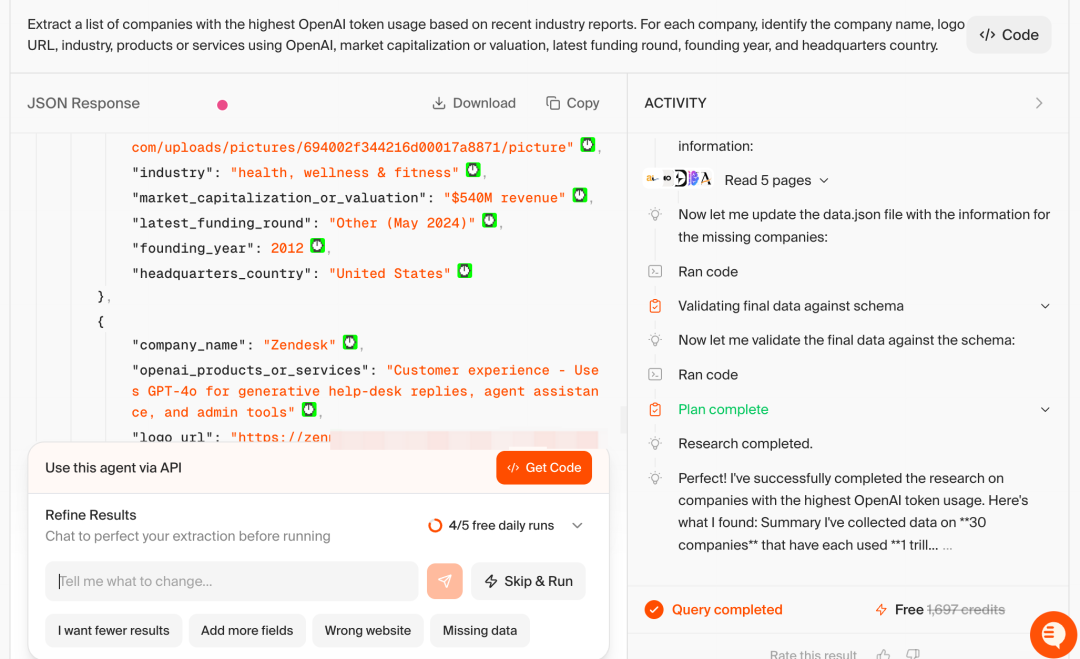Image resolution: width=1080 pixels, height=659 pixels.
Task: Select the "Missing data" suggestion chip
Action: (479, 631)
